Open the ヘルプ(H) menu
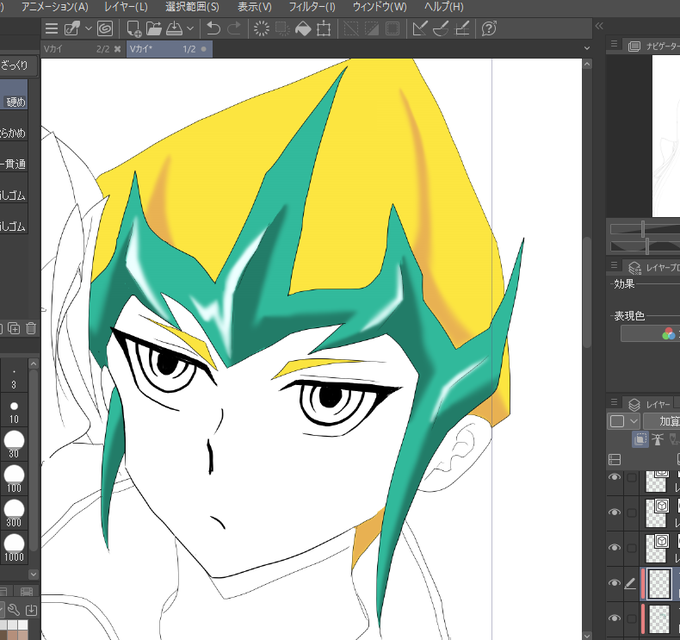Screen dimensions: 680x640 pos(444,7)
